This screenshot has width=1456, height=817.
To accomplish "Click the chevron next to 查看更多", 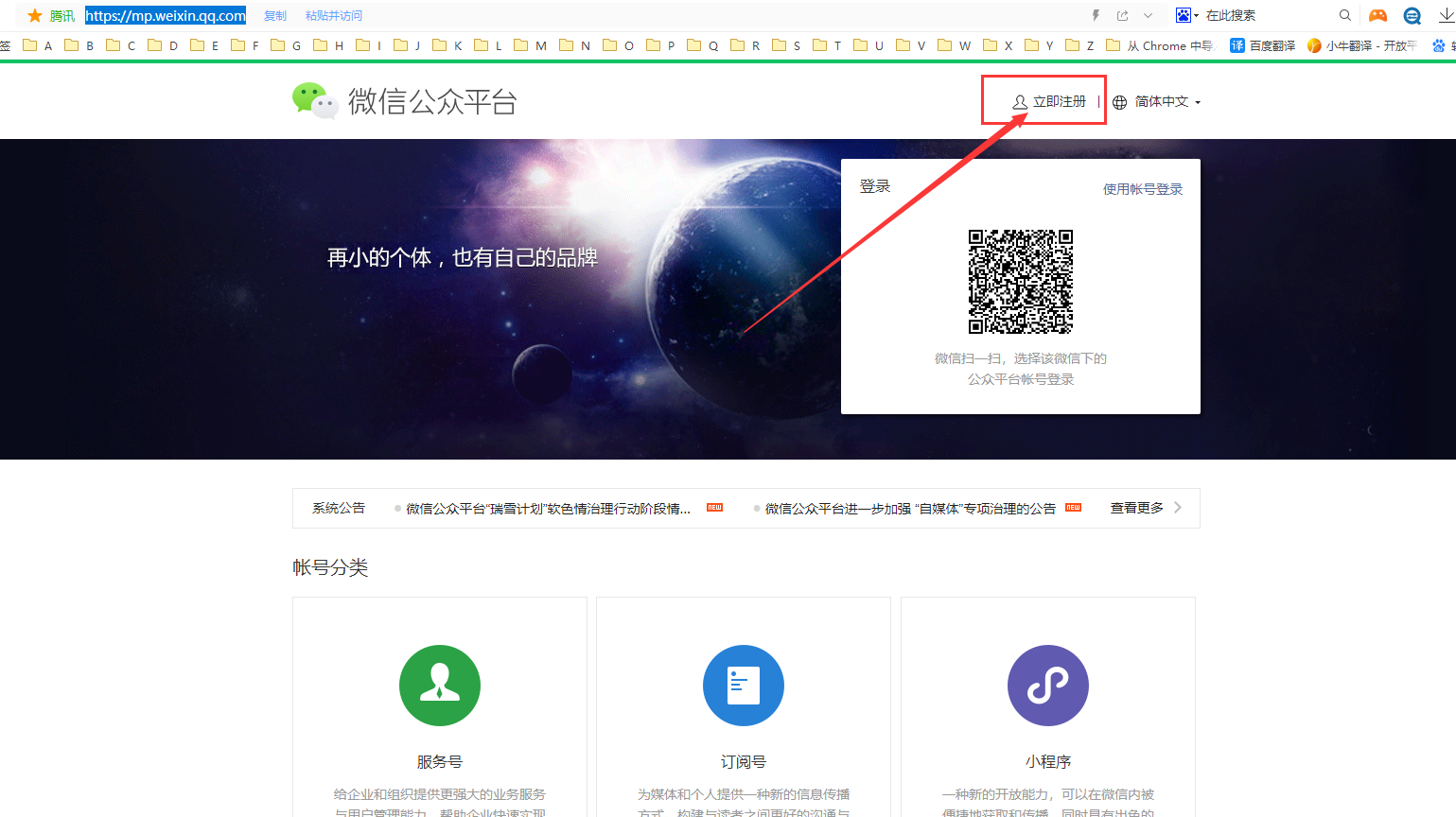I will 1178,508.
